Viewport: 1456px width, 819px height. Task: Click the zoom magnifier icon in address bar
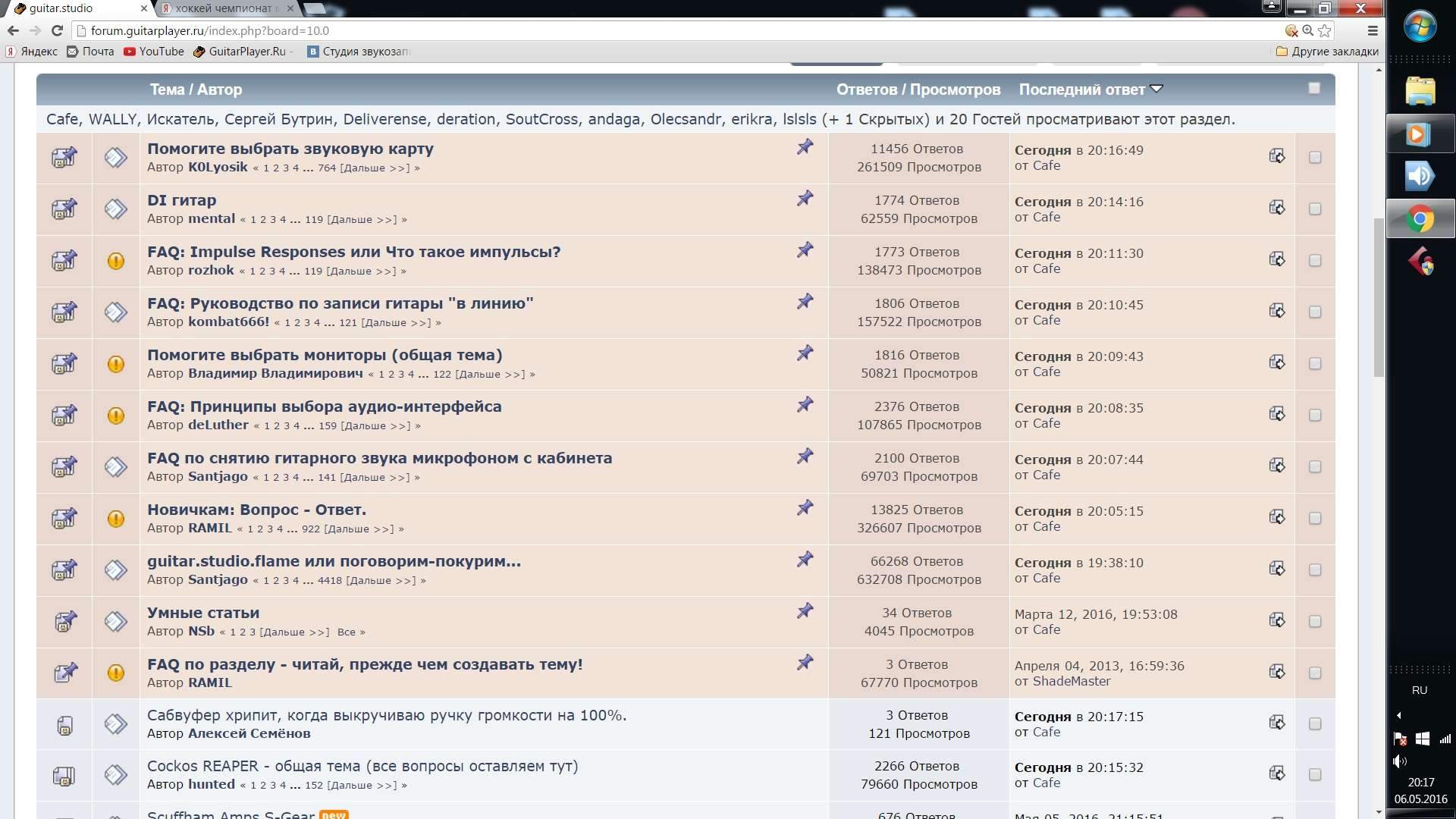pos(1307,30)
